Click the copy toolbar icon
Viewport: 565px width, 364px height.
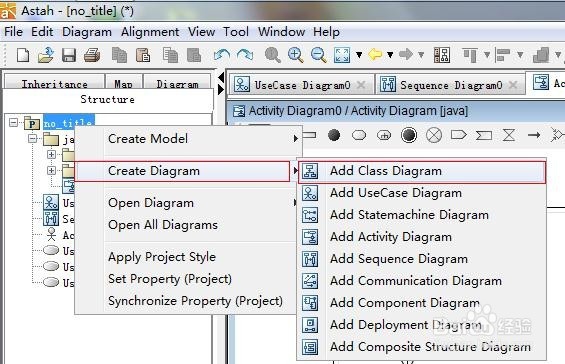[x=119, y=55]
